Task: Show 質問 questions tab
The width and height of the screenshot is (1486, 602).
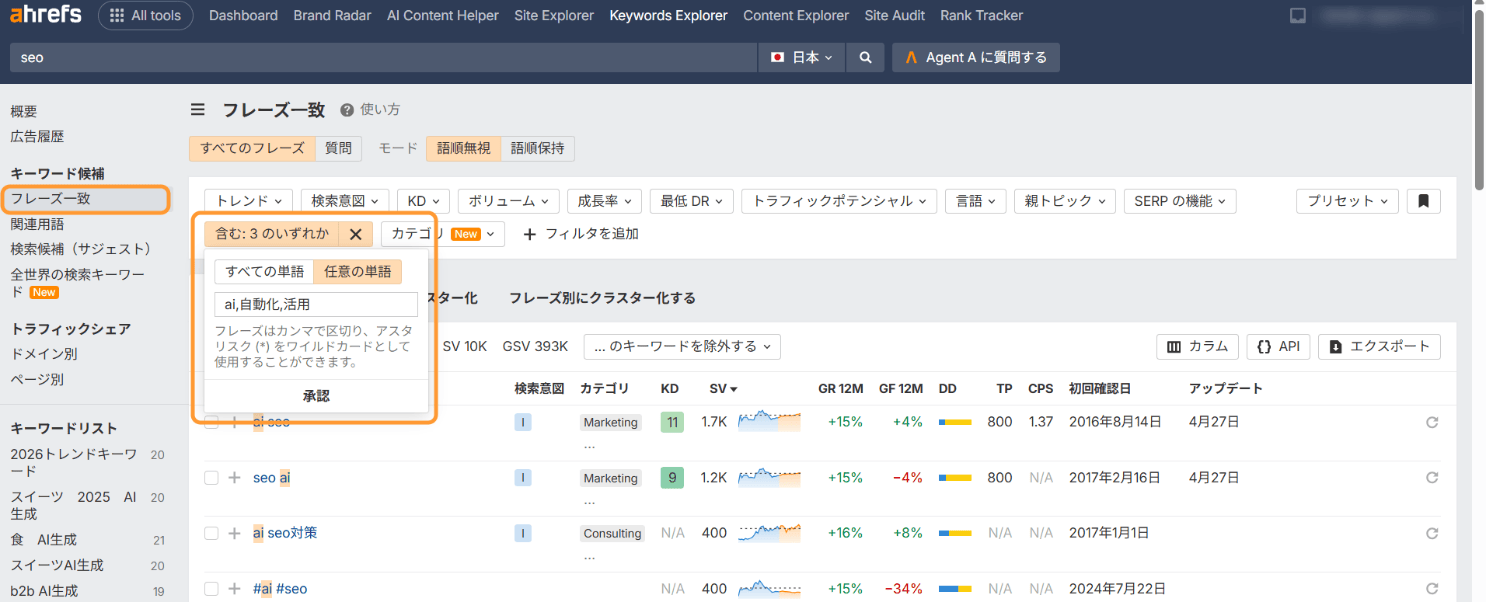Action: click(x=338, y=148)
